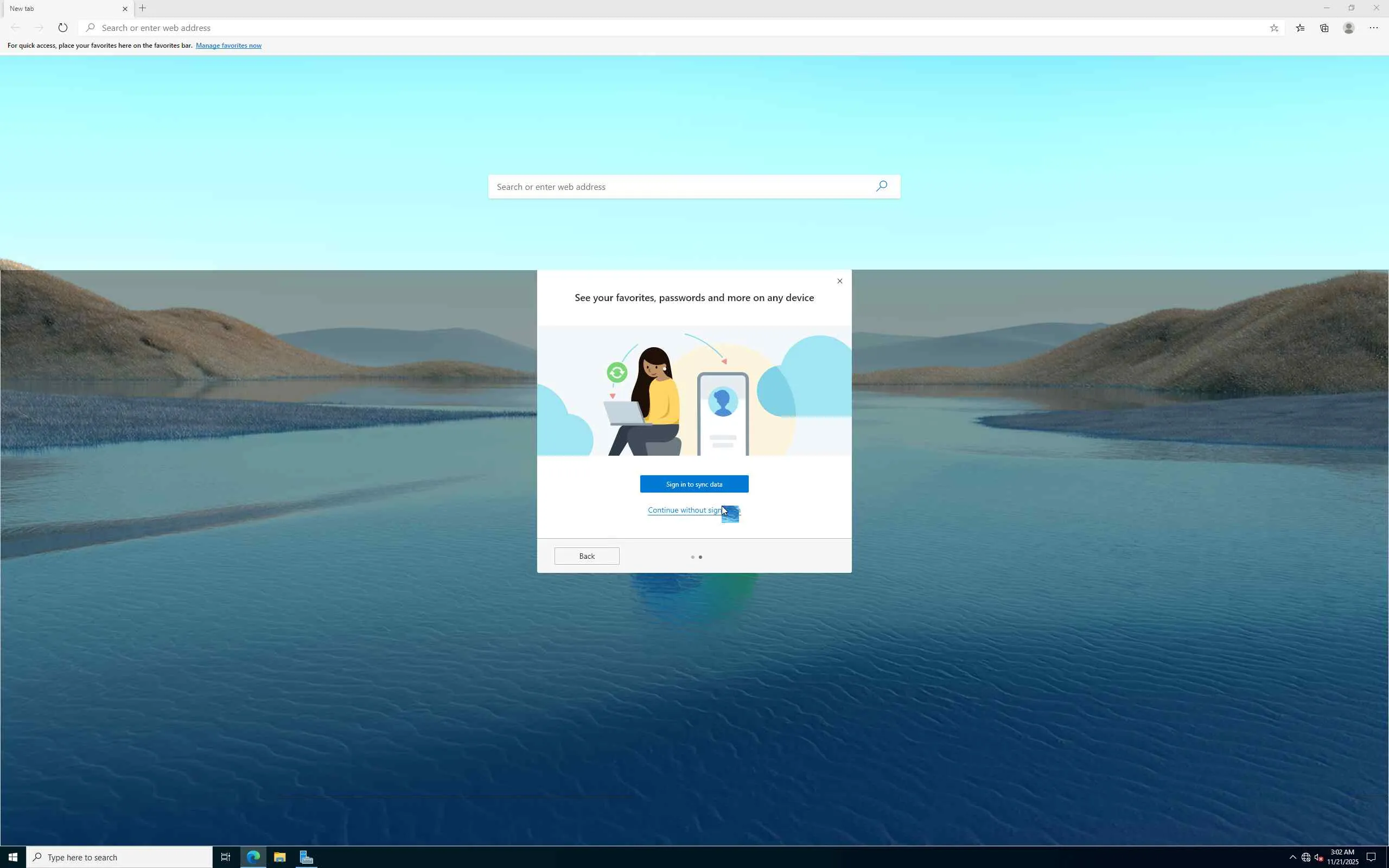Select the New tab tab
The height and width of the screenshot is (868, 1389).
58,9
